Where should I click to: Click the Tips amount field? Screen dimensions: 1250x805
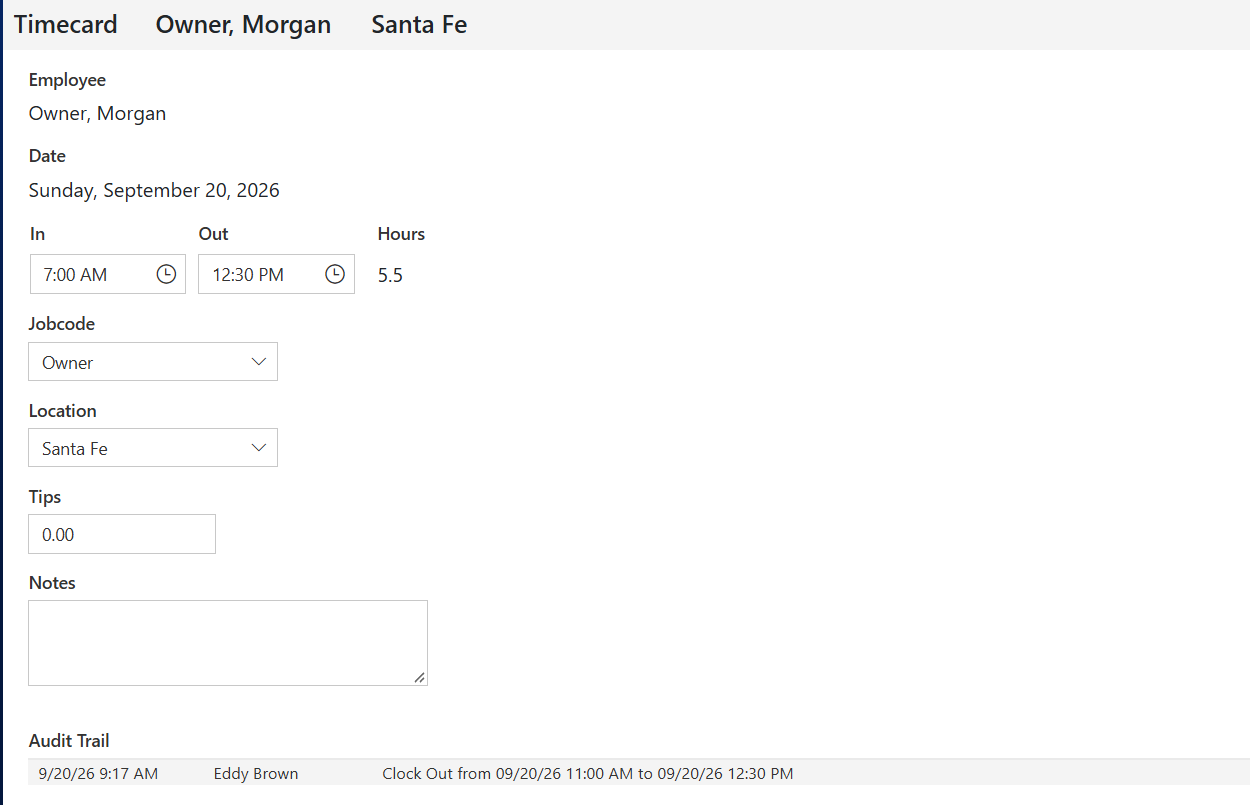pyautogui.click(x=122, y=534)
